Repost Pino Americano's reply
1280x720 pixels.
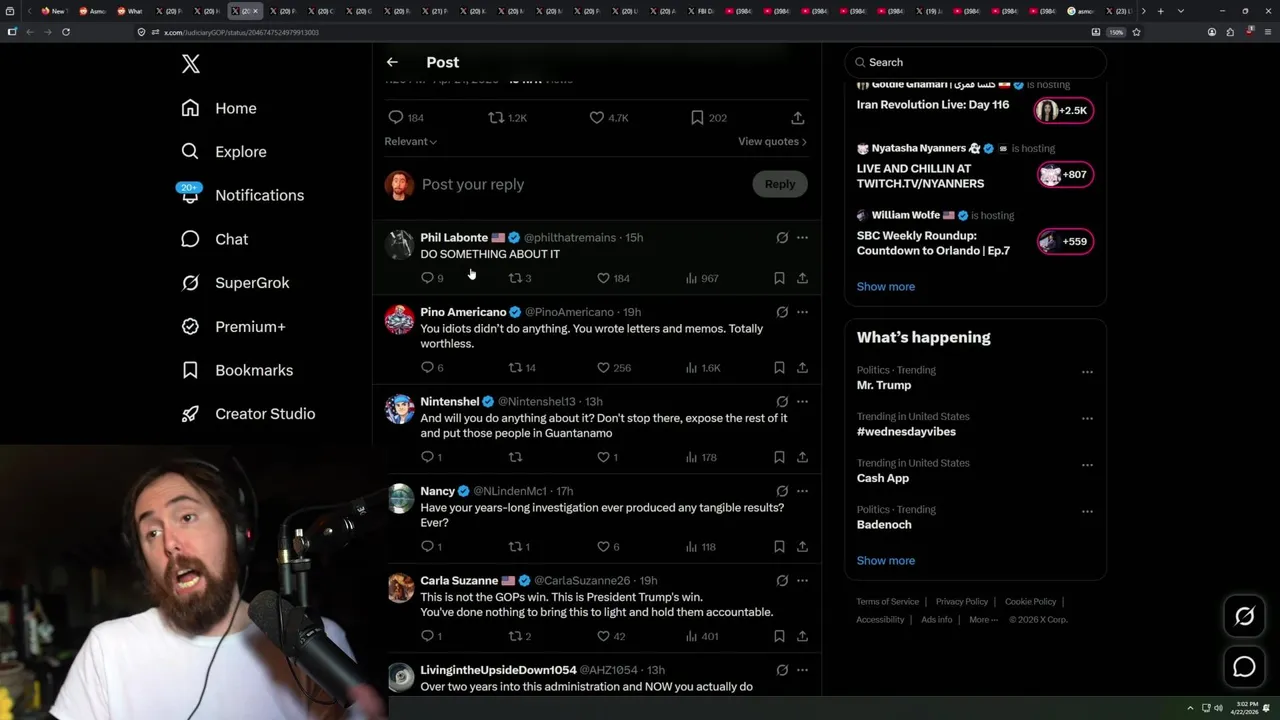[516, 368]
